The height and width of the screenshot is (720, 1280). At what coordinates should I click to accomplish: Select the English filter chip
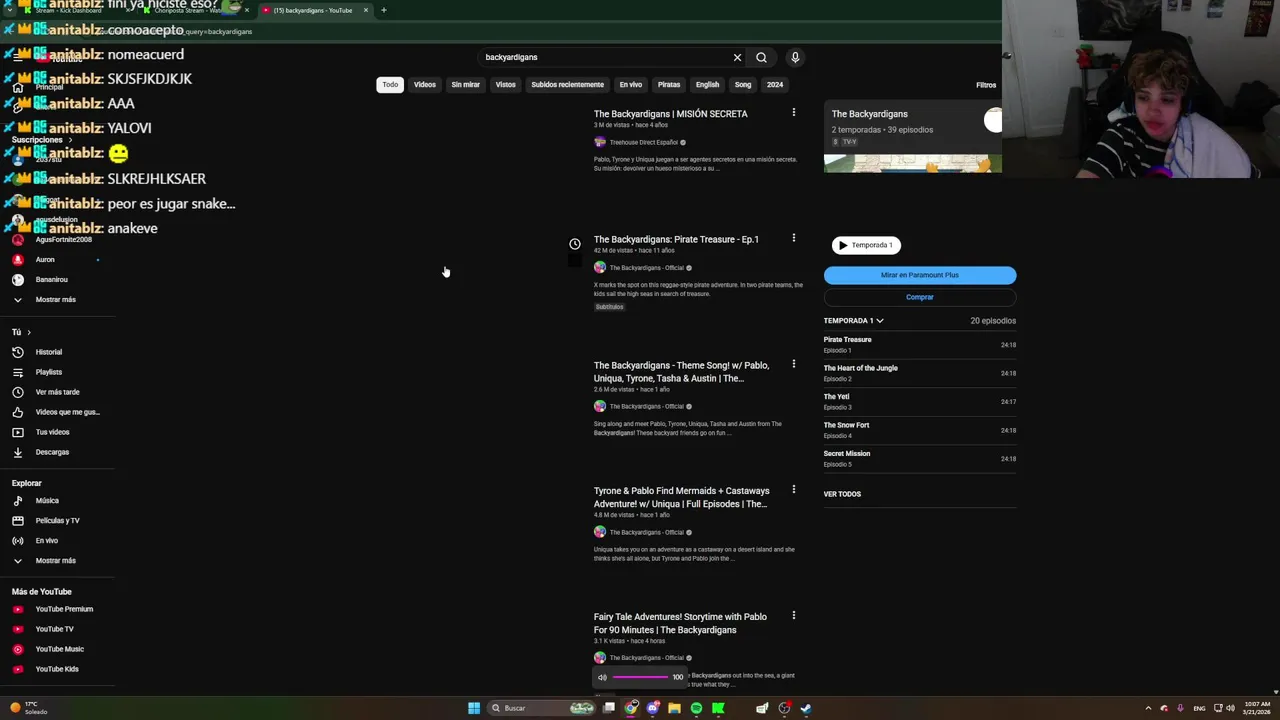click(x=707, y=85)
